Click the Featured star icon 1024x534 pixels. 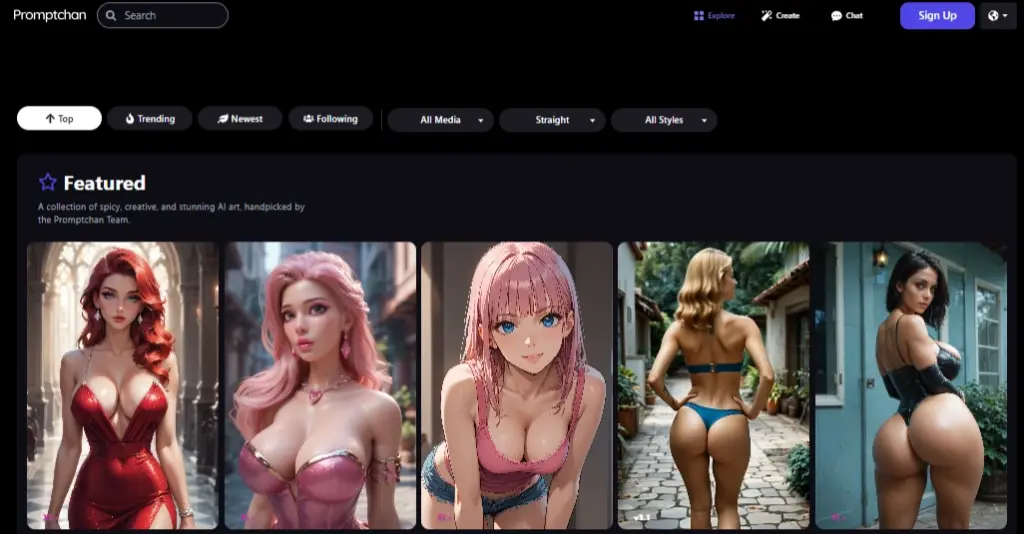point(48,182)
